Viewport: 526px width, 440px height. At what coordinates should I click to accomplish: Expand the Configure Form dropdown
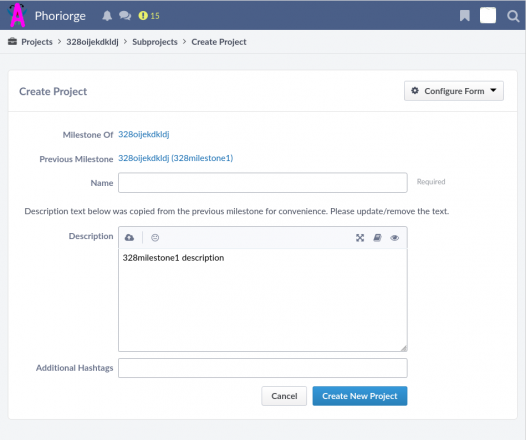click(x=454, y=91)
